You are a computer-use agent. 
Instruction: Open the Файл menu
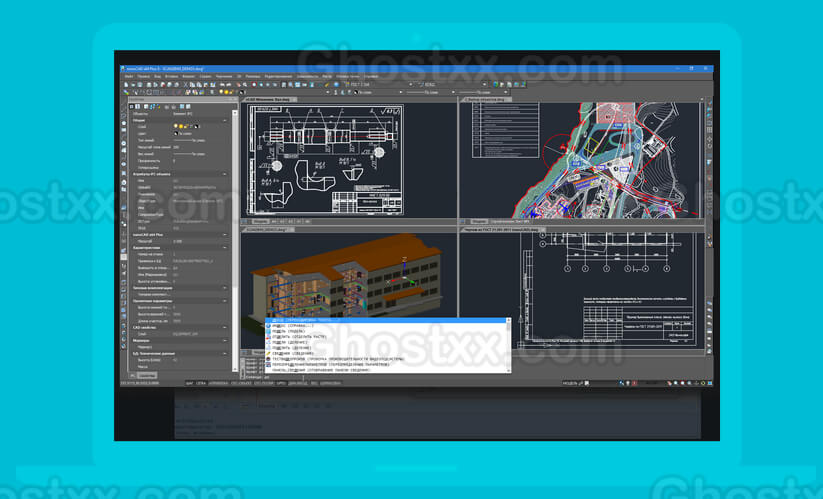click(x=128, y=76)
